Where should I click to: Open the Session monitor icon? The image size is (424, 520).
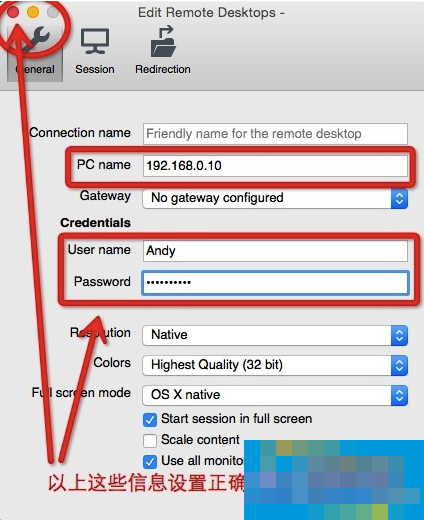coord(95,41)
